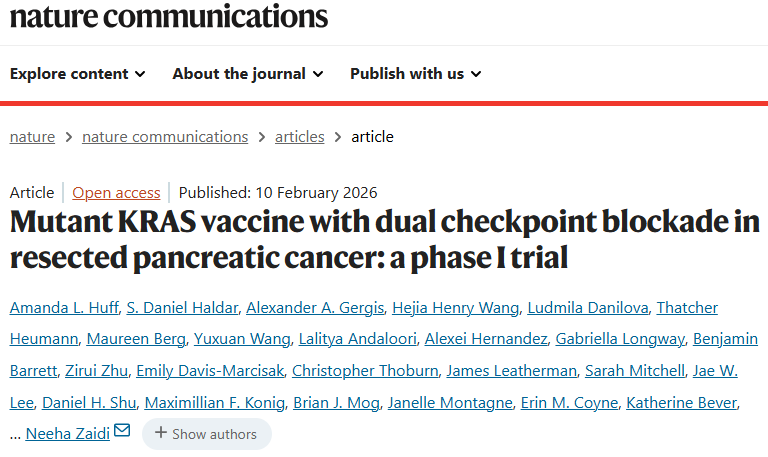Expand the Publish with us menu

[x=415, y=73]
